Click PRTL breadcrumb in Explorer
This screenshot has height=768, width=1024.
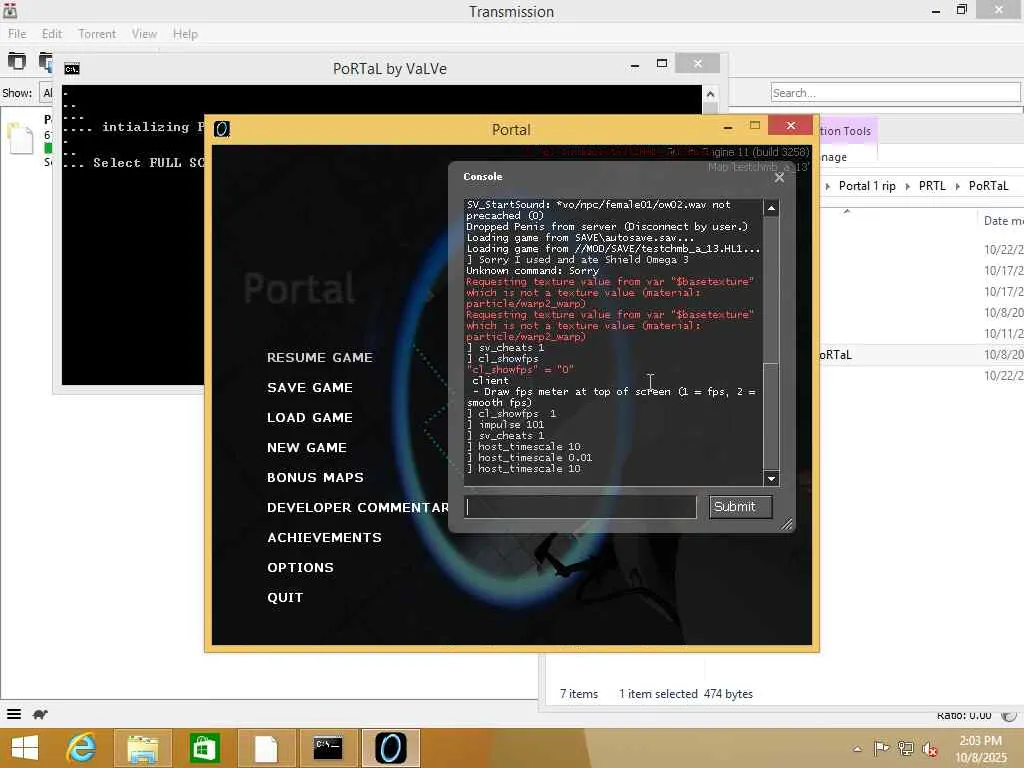tap(932, 186)
